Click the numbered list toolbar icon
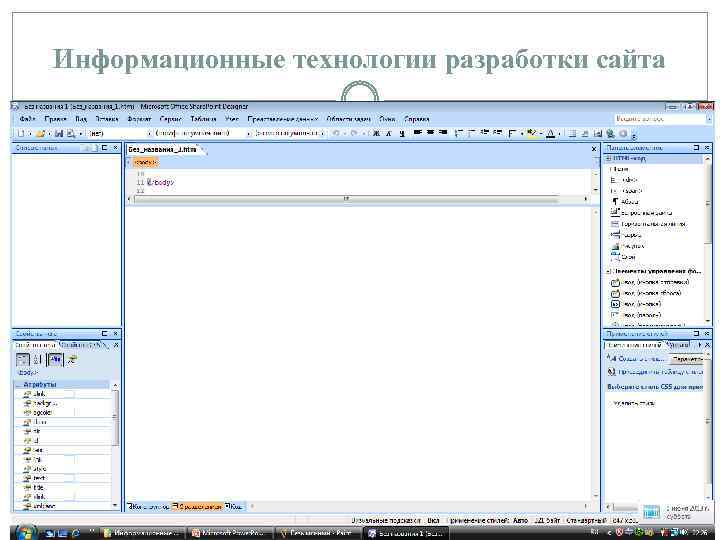 (x=458, y=133)
